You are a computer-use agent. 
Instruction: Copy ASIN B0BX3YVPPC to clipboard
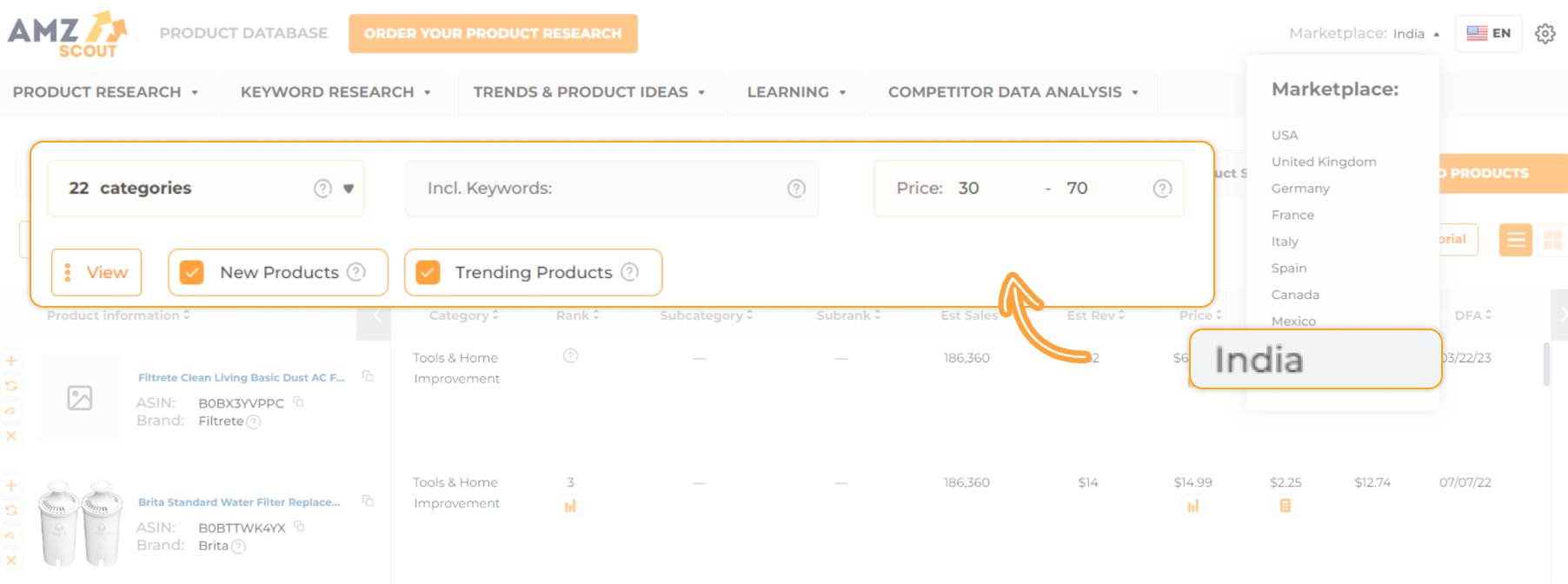pyautogui.click(x=300, y=402)
